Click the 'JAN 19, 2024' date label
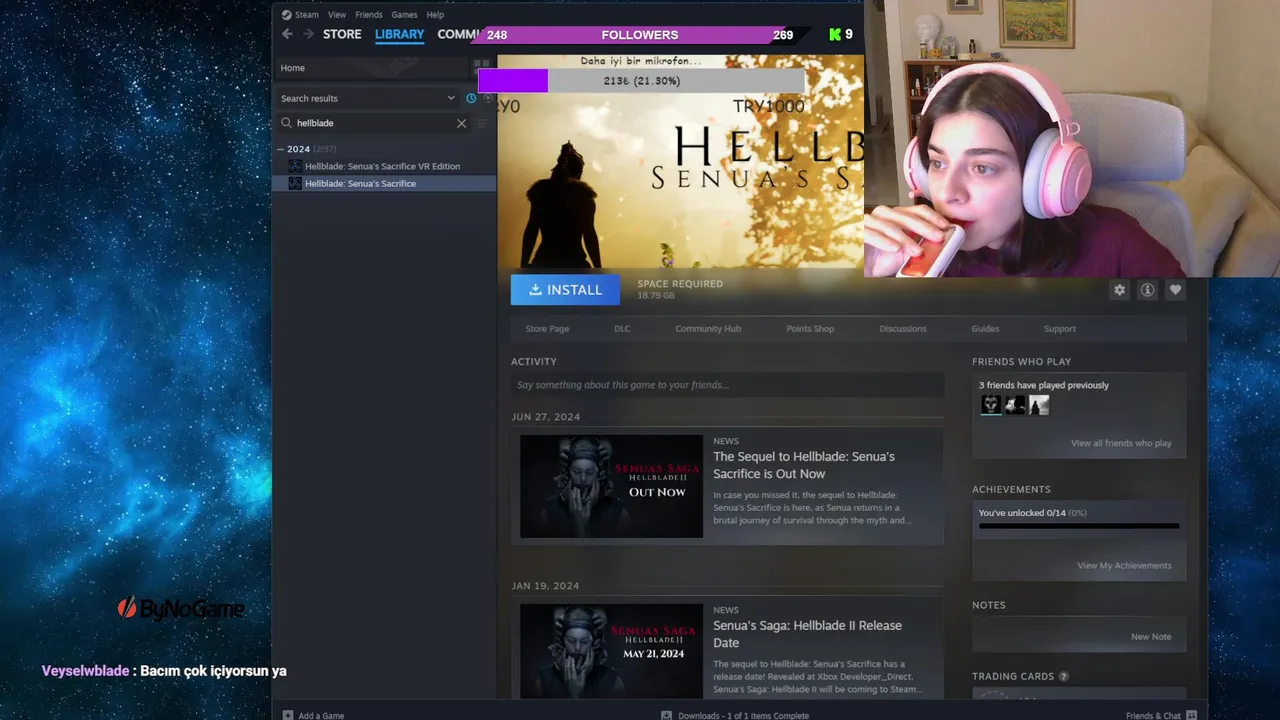This screenshot has height=720, width=1280. [x=545, y=586]
